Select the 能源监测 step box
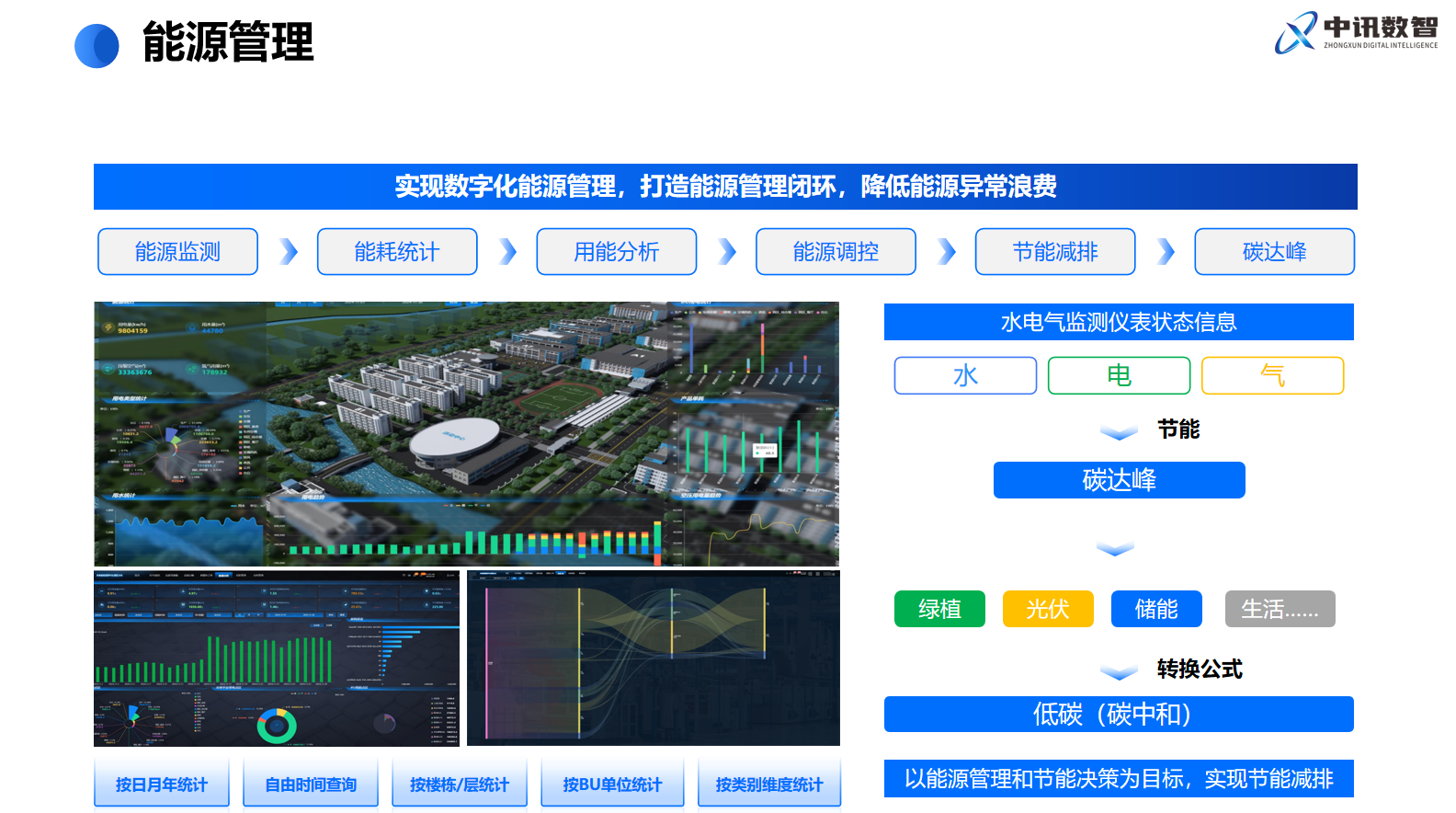 (177, 252)
